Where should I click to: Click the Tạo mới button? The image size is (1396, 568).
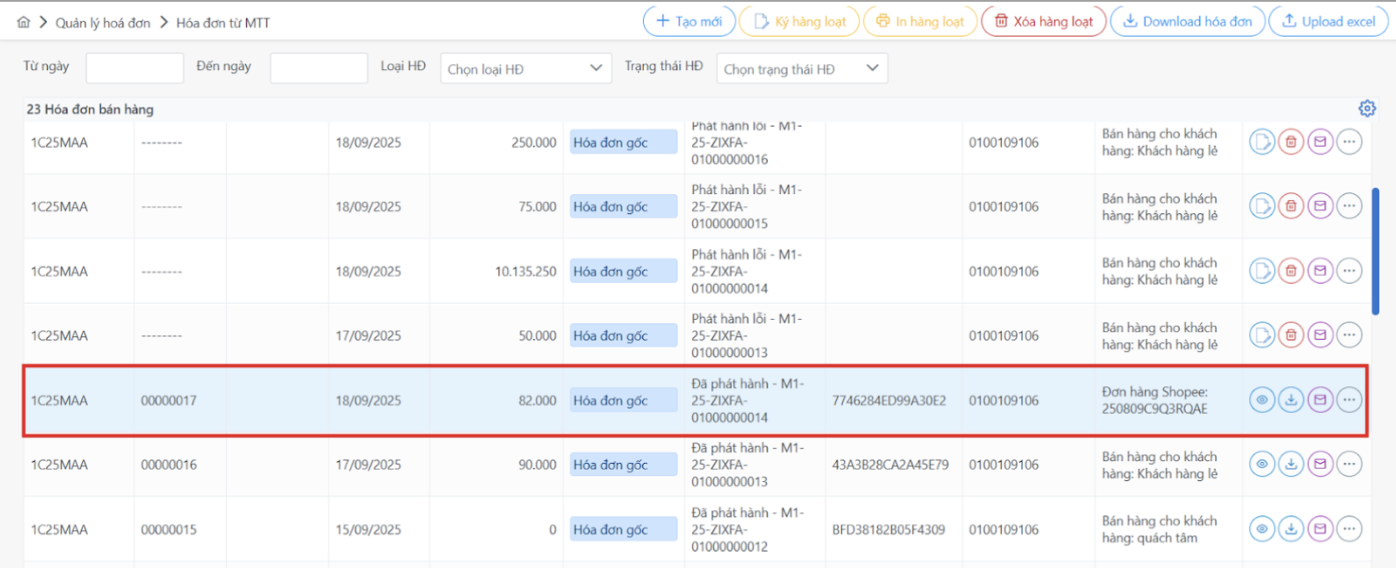[689, 21]
